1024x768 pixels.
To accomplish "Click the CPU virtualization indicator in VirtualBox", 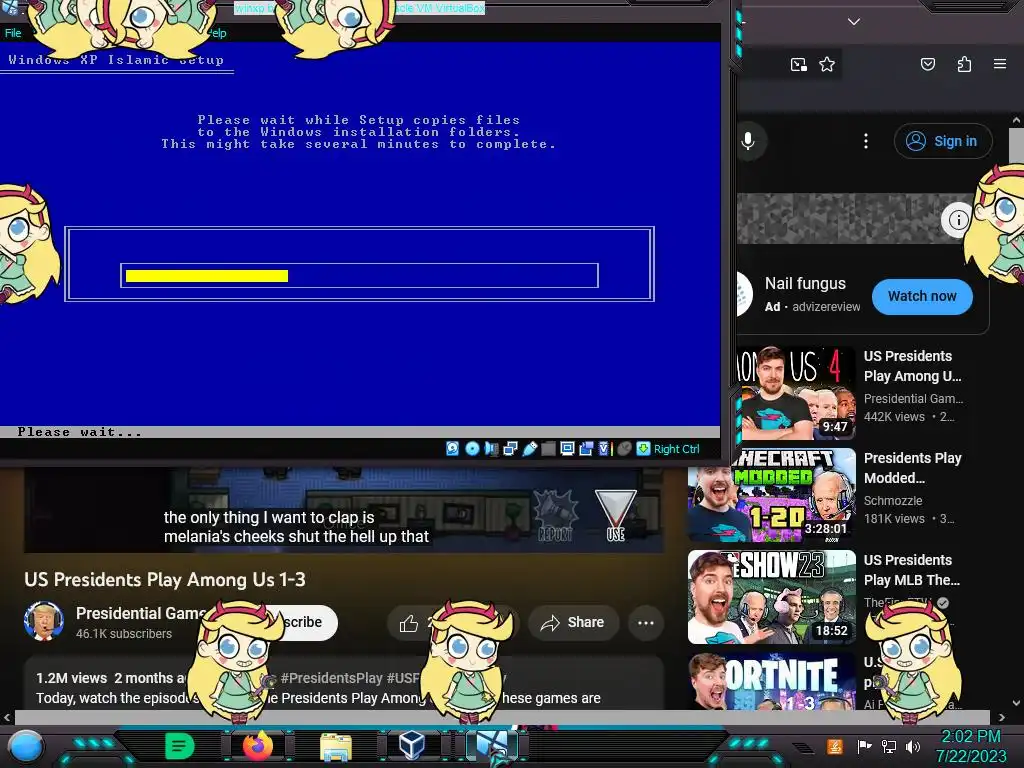I will 605,449.
